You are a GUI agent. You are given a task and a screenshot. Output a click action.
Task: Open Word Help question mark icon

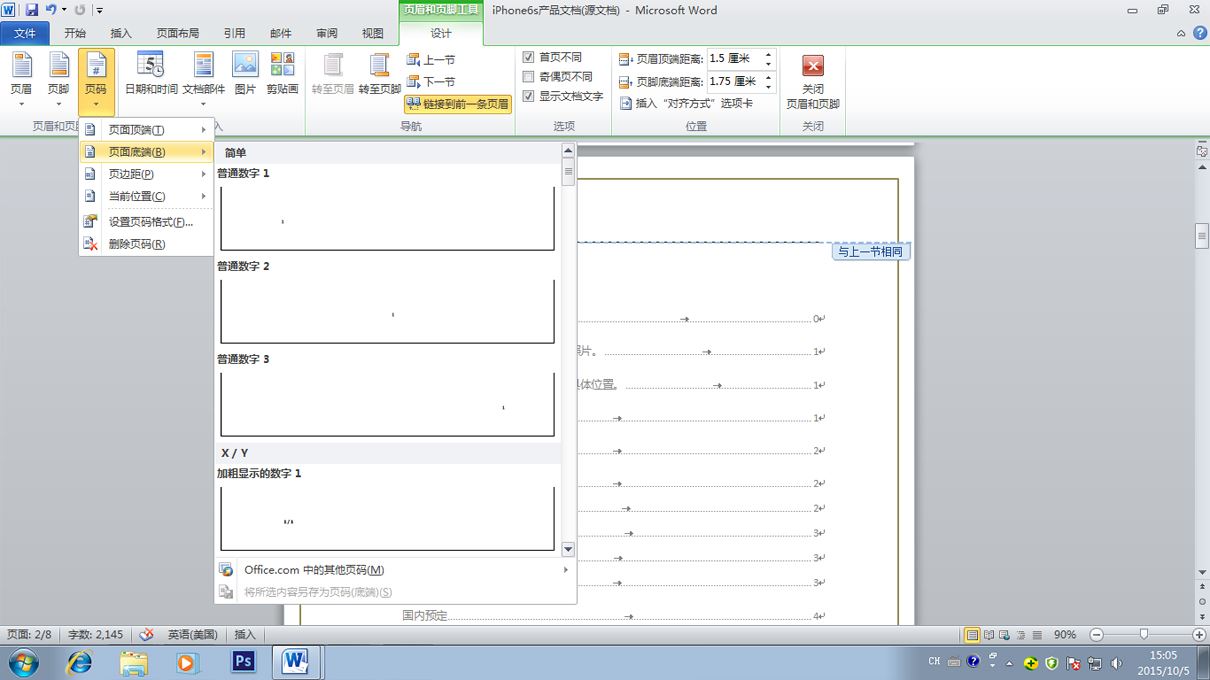(x=1199, y=33)
